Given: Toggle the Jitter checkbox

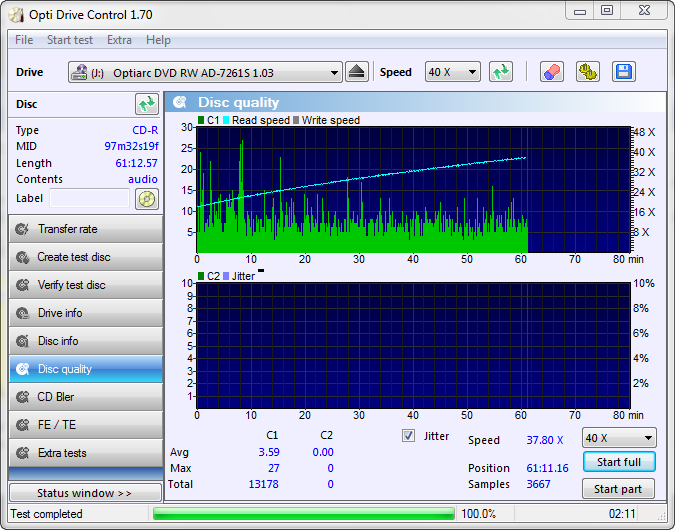Looking at the screenshot, I should tap(408, 436).
